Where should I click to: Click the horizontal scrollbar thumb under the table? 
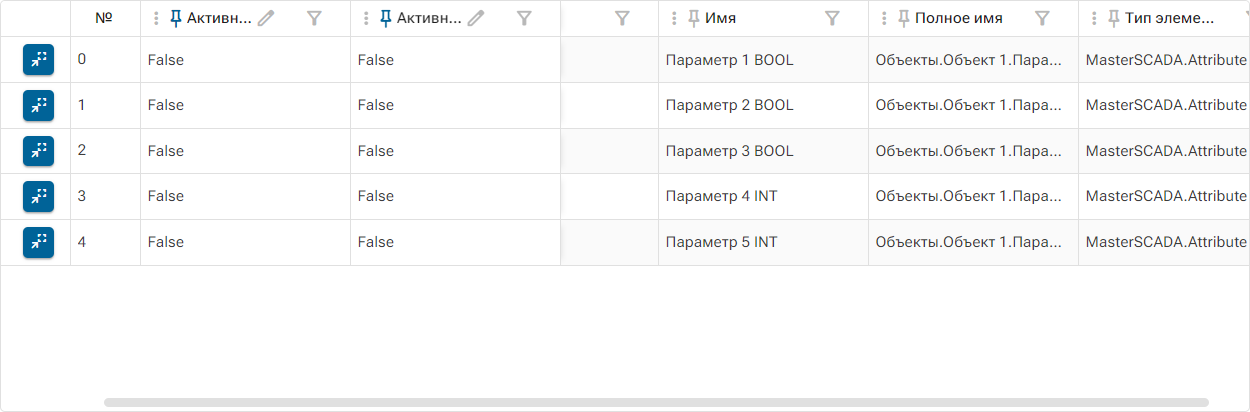656,402
